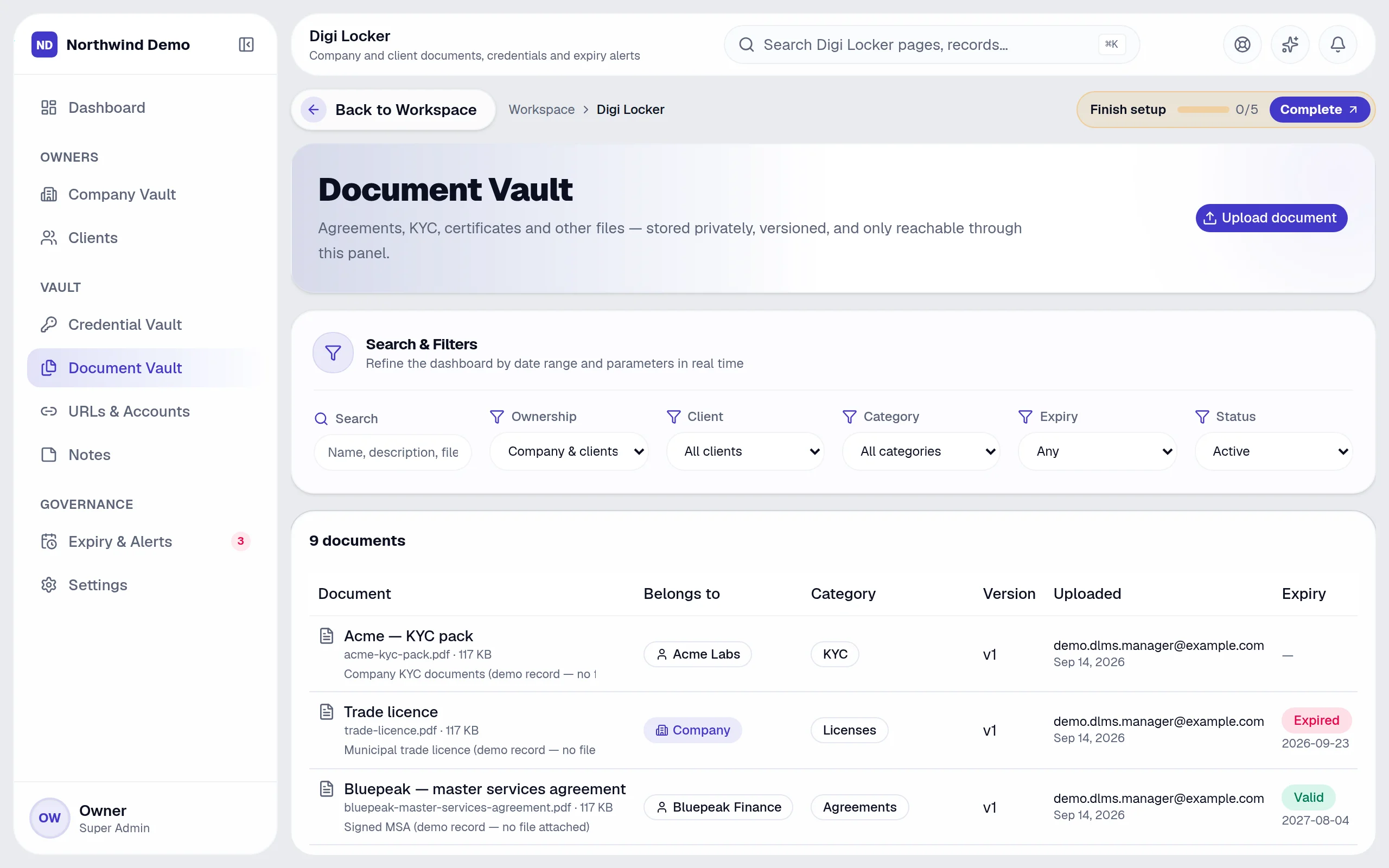Click the Search & Filters funnel icon
Image resolution: width=1389 pixels, height=868 pixels.
coord(333,353)
